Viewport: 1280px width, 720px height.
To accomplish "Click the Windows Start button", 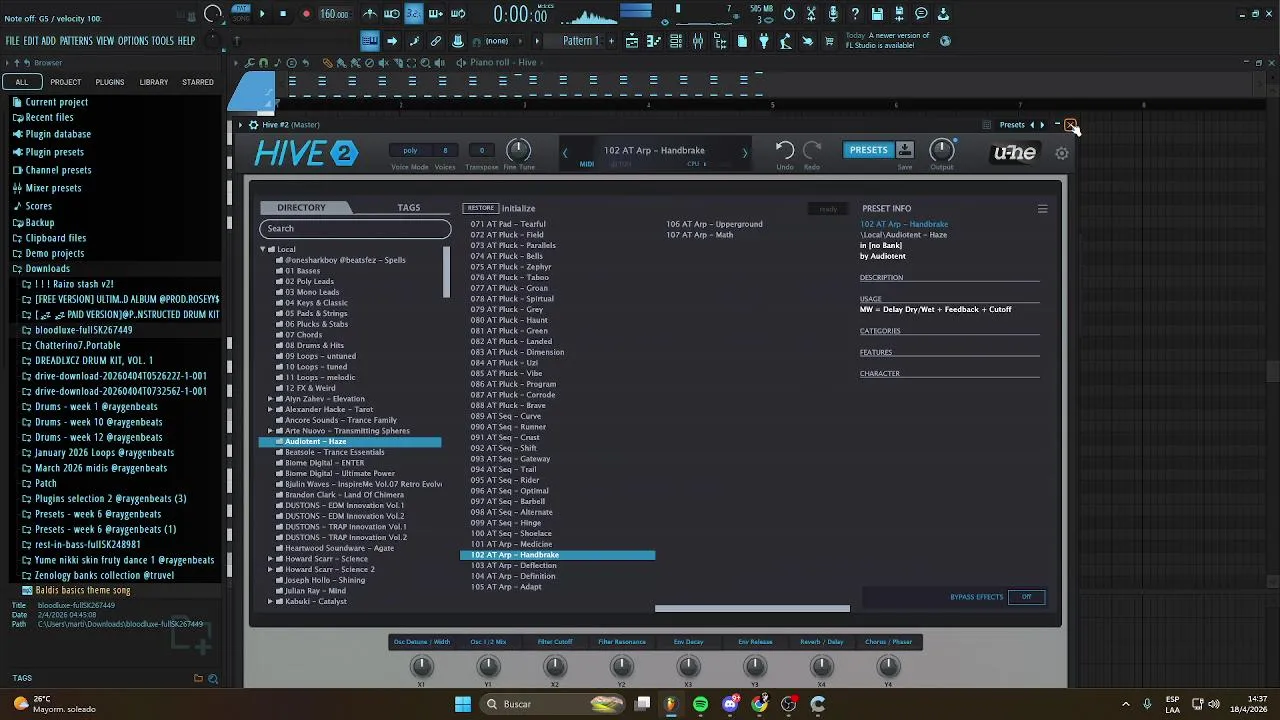I will coord(463,704).
